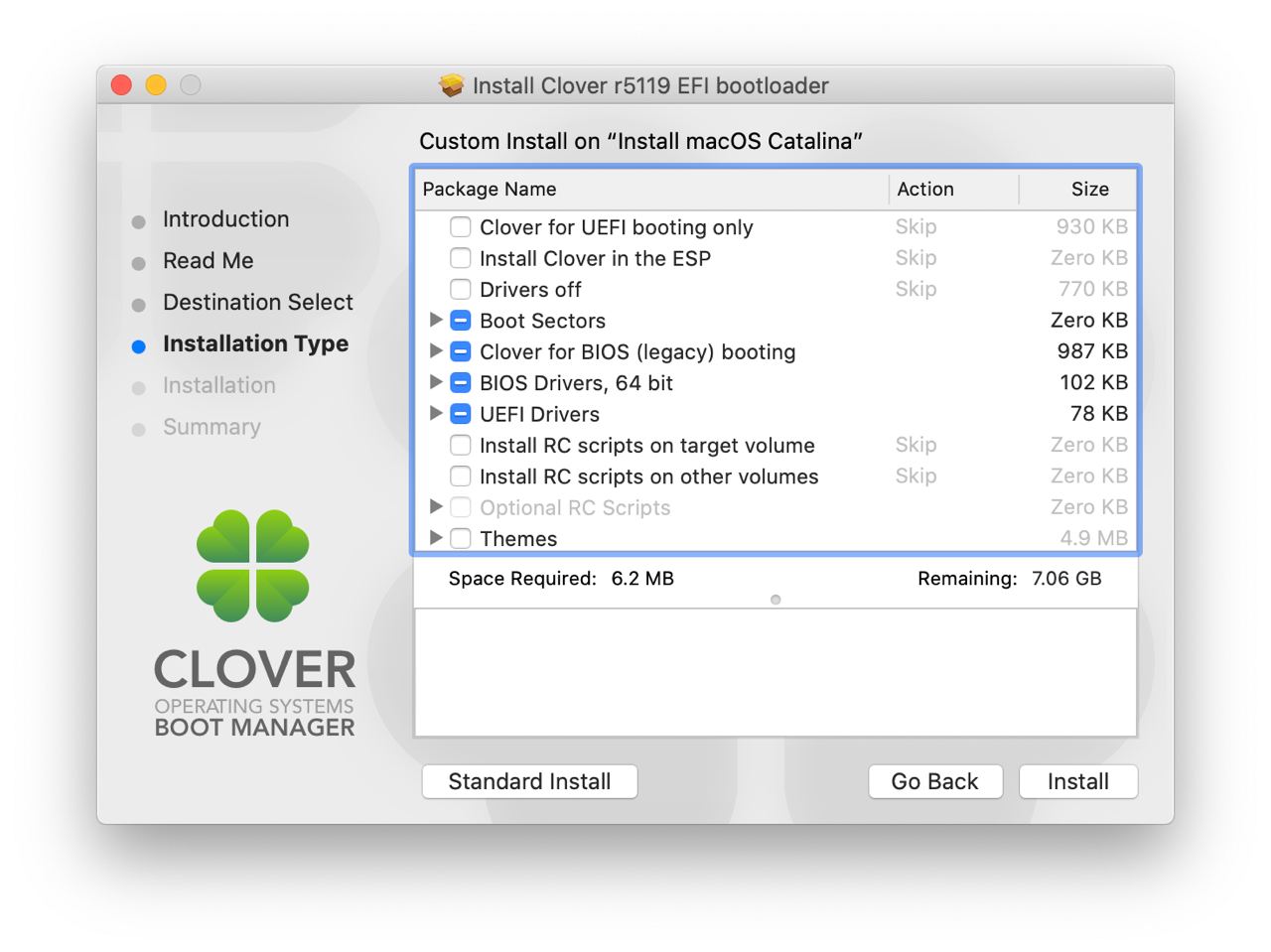Click the 987 KB size value
The image size is (1271, 952).
point(1092,351)
